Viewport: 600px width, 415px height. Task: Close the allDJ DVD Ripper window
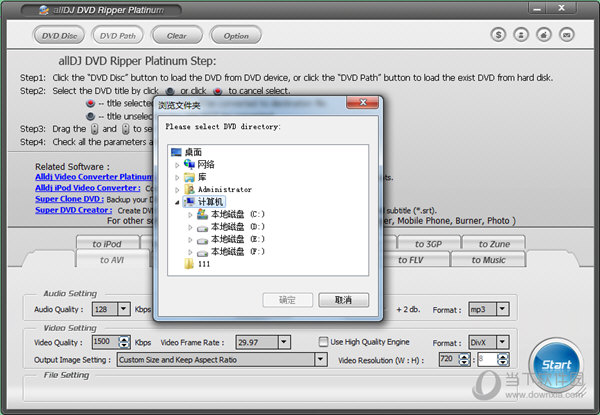coord(561,8)
